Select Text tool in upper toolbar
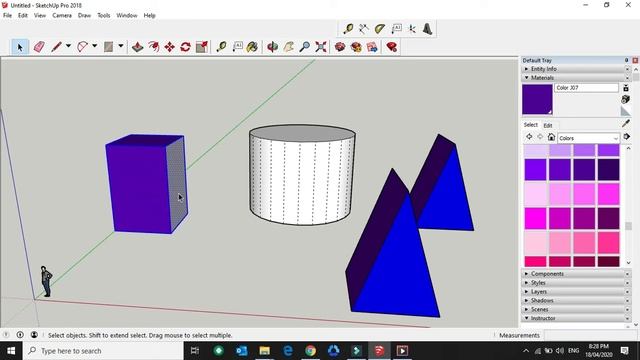The height and width of the screenshot is (360, 640). tap(396, 29)
